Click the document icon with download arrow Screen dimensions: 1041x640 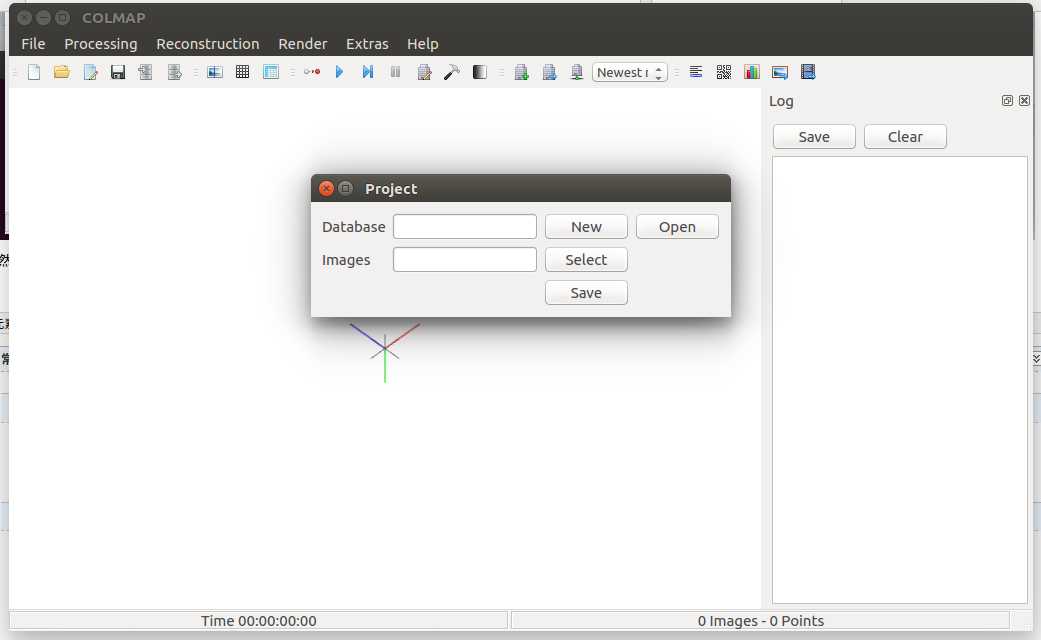click(576, 72)
